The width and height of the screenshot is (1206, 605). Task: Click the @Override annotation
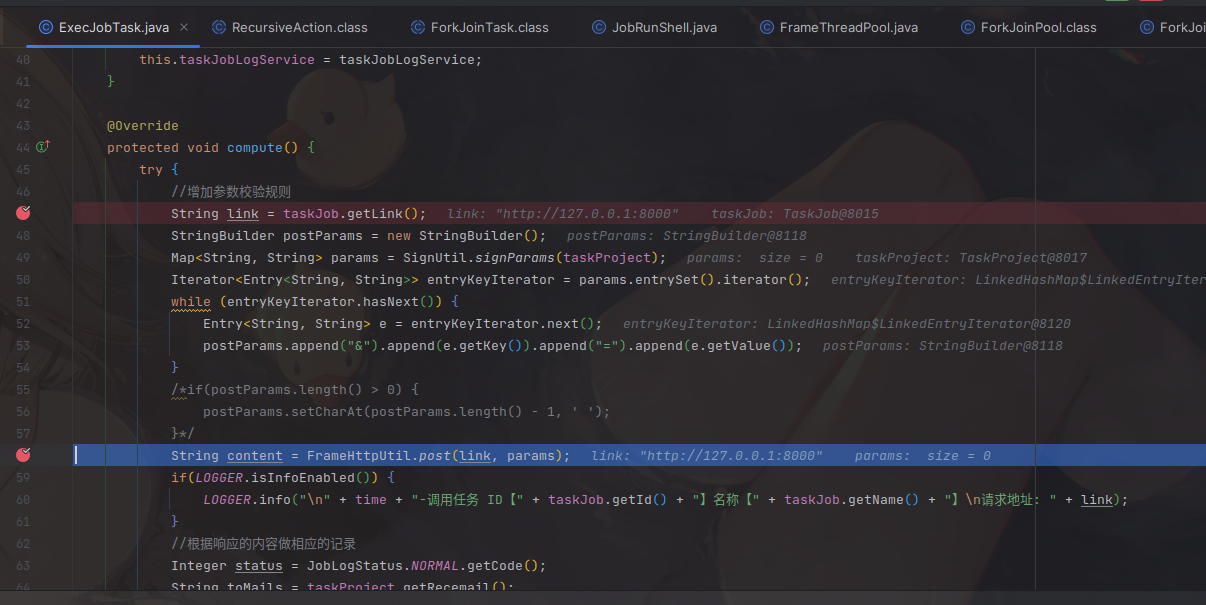point(143,125)
